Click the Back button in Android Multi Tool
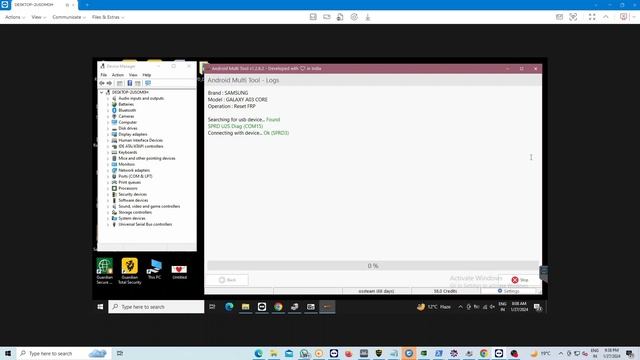Screen dimensions: 640x360 (x=227, y=280)
